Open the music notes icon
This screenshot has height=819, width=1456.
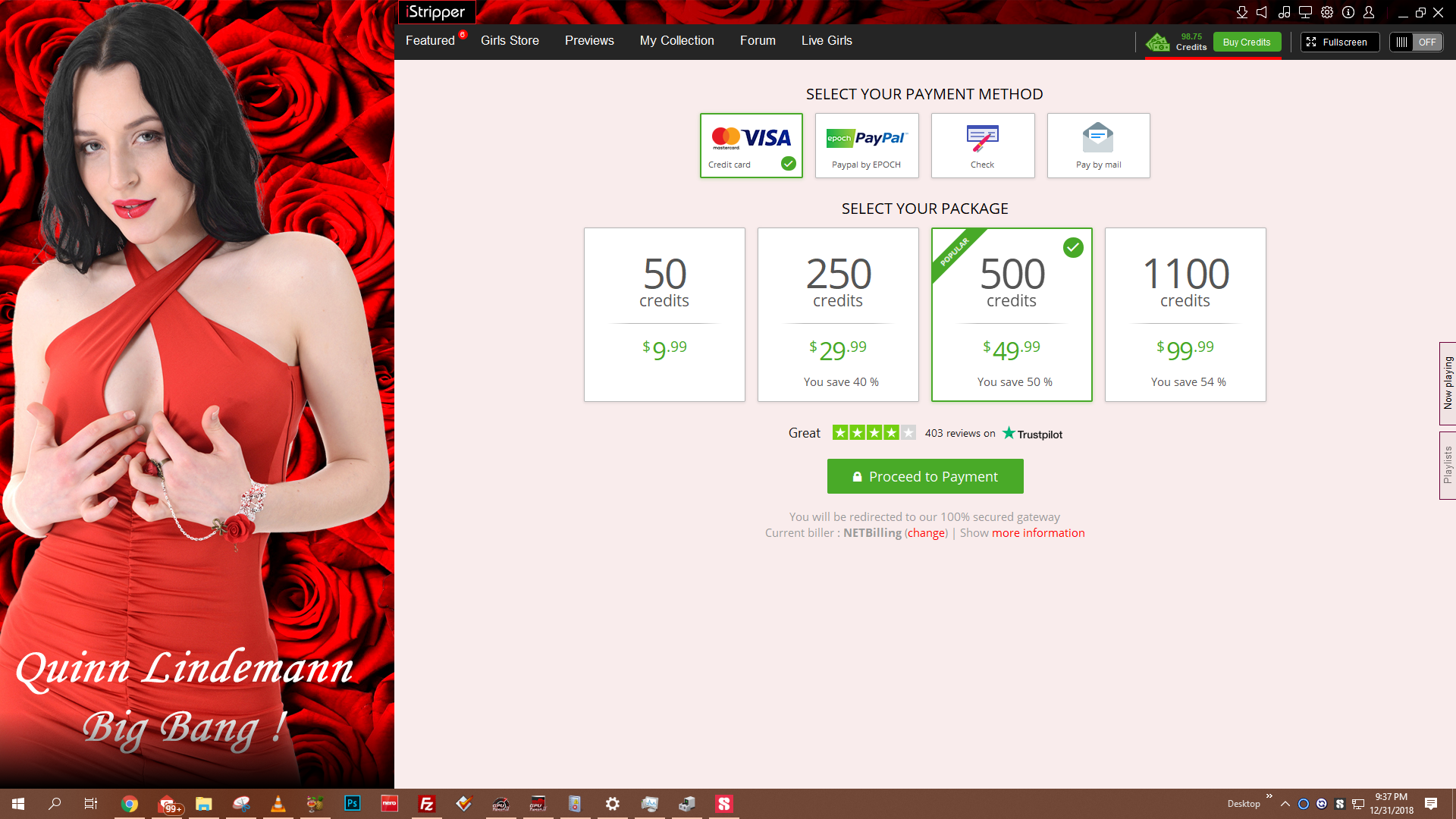pyautogui.click(x=1284, y=12)
